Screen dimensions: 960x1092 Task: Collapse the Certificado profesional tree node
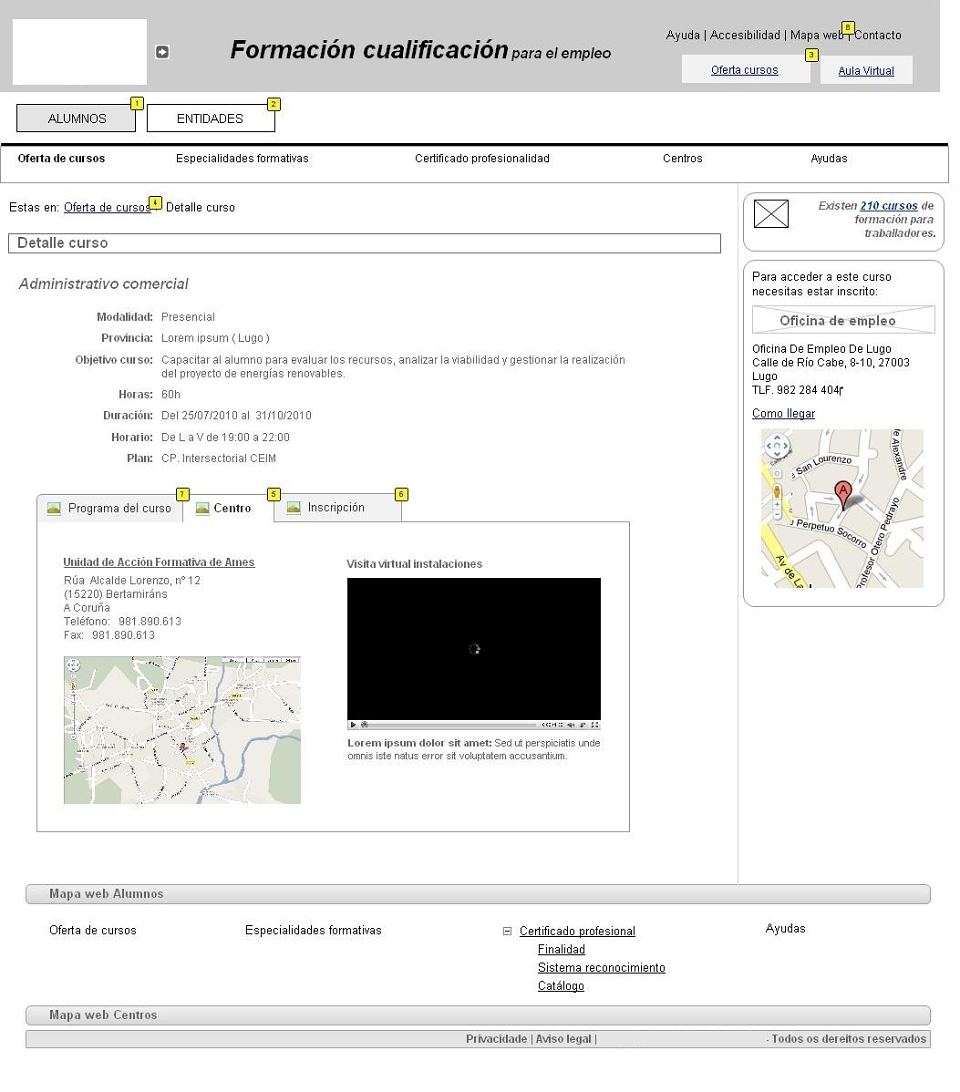tap(507, 931)
